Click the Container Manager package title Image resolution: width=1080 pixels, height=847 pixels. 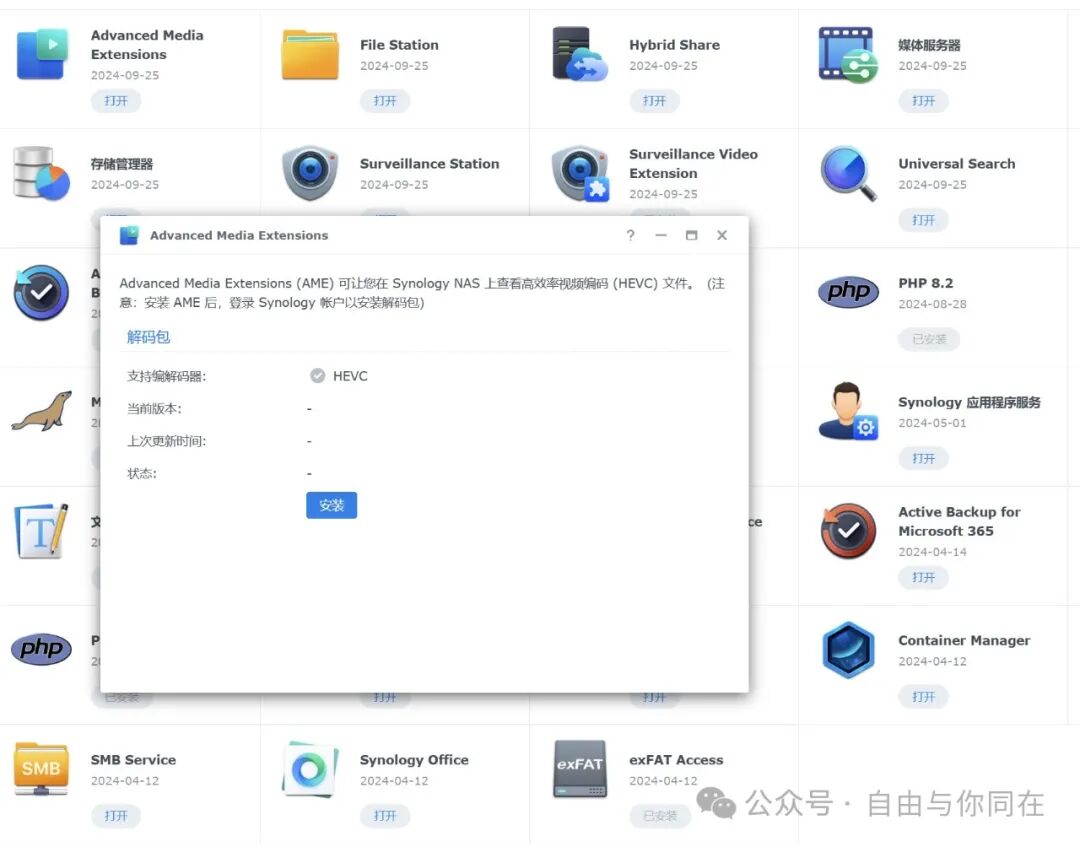point(964,640)
